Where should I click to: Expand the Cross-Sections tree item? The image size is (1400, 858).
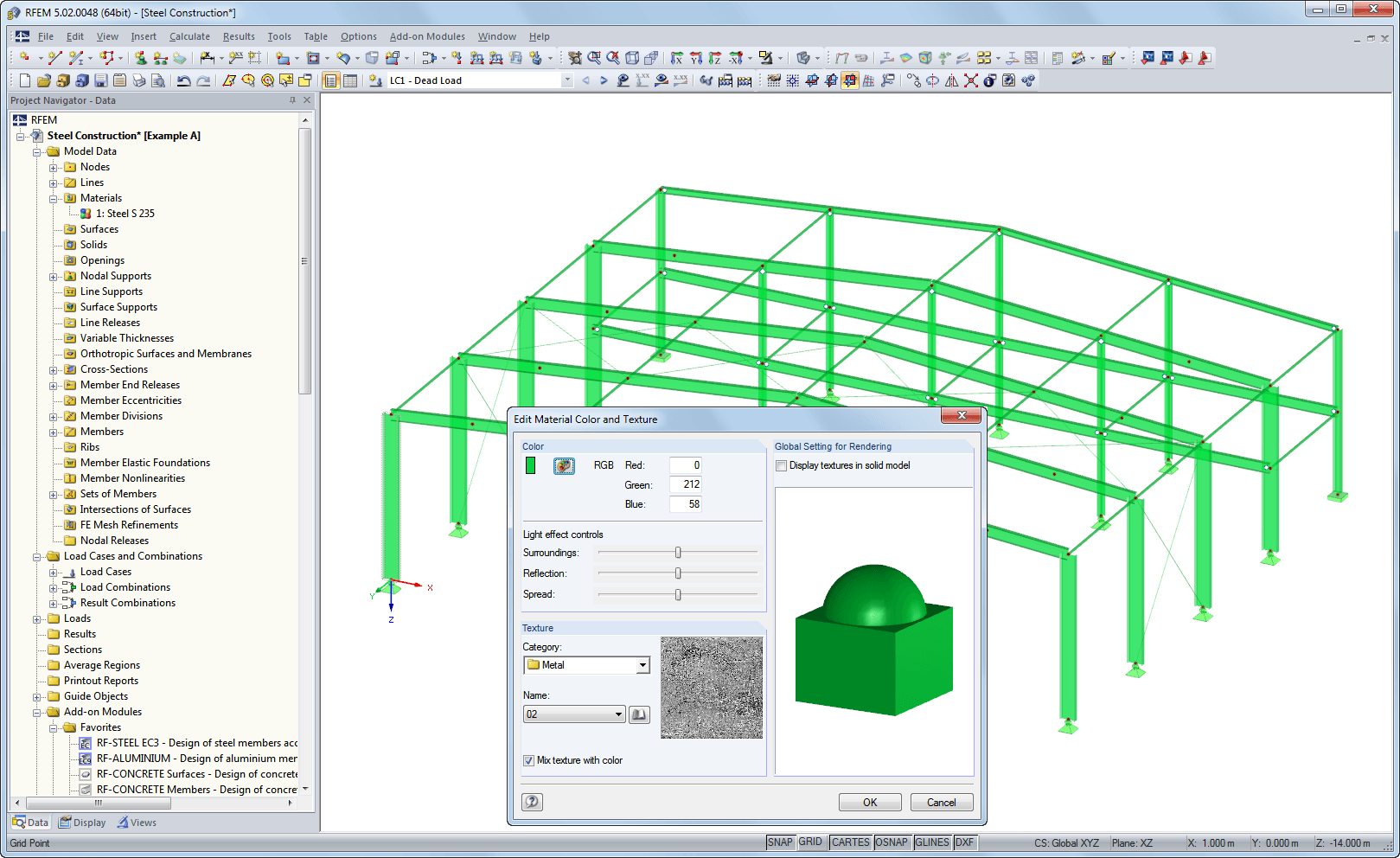click(53, 370)
